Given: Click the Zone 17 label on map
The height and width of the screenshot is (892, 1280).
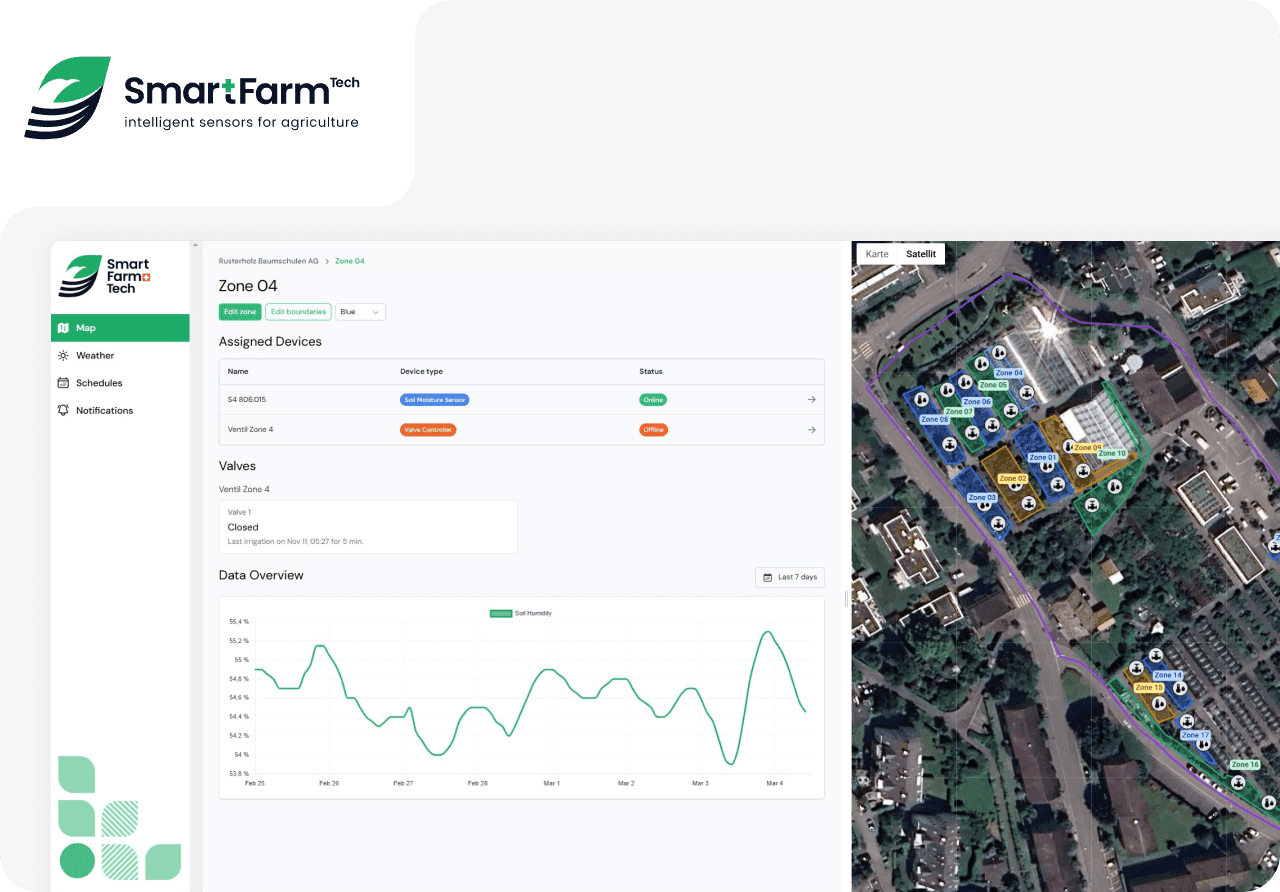Looking at the screenshot, I should click(x=1195, y=735).
